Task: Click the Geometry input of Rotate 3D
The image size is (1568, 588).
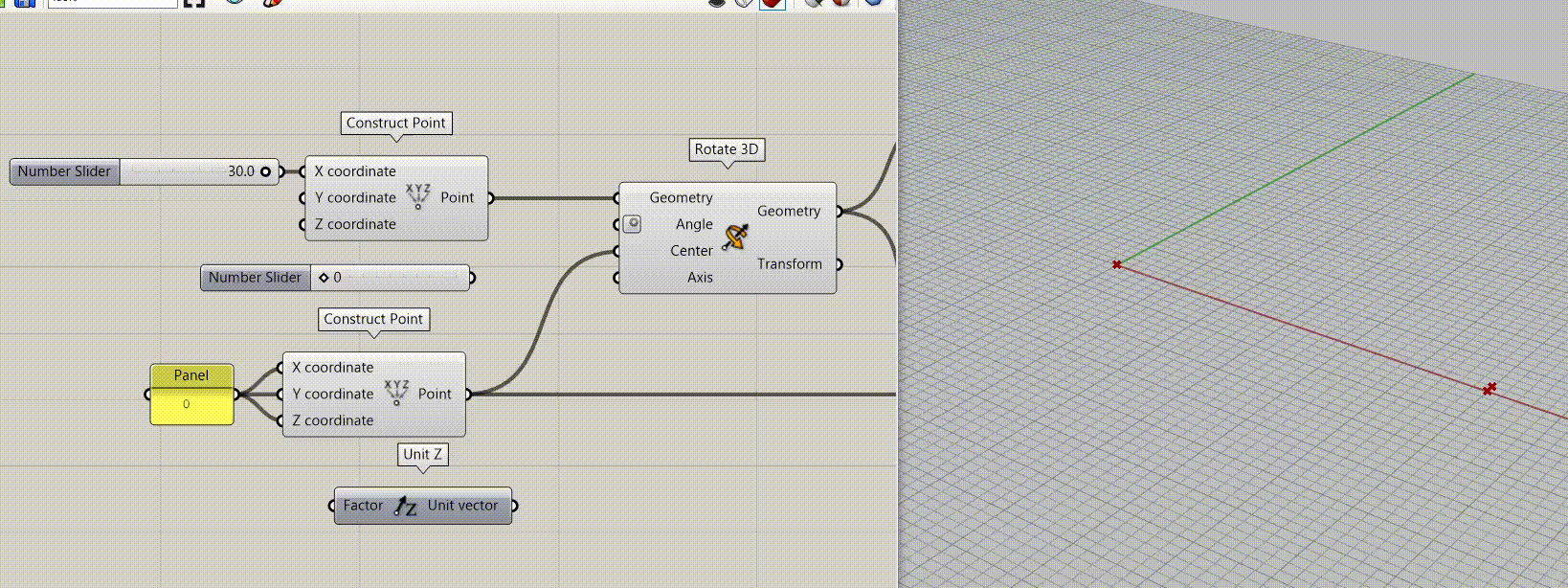Action: (x=681, y=198)
